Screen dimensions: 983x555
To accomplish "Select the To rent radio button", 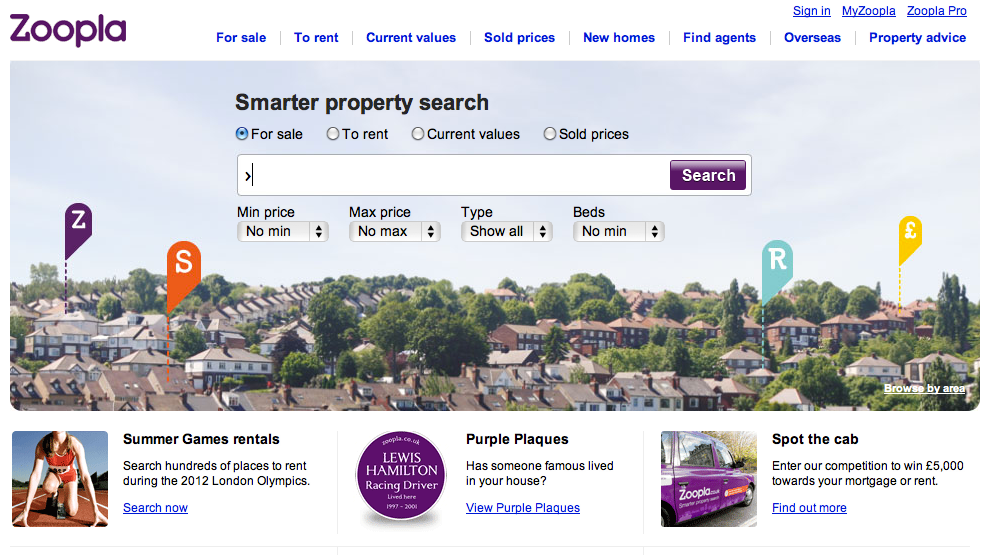I will pos(333,134).
